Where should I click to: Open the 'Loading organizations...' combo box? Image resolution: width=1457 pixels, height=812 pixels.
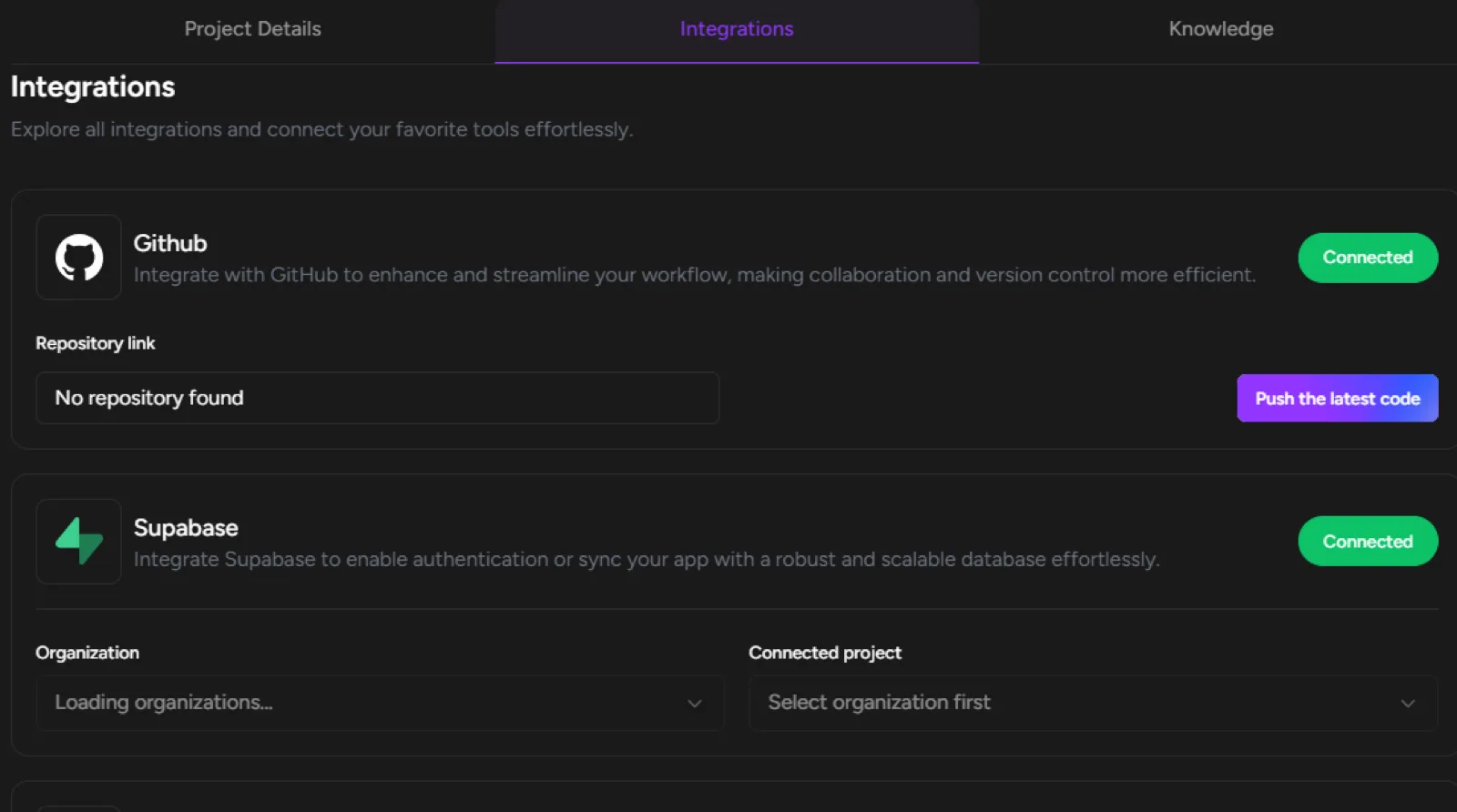click(x=380, y=703)
